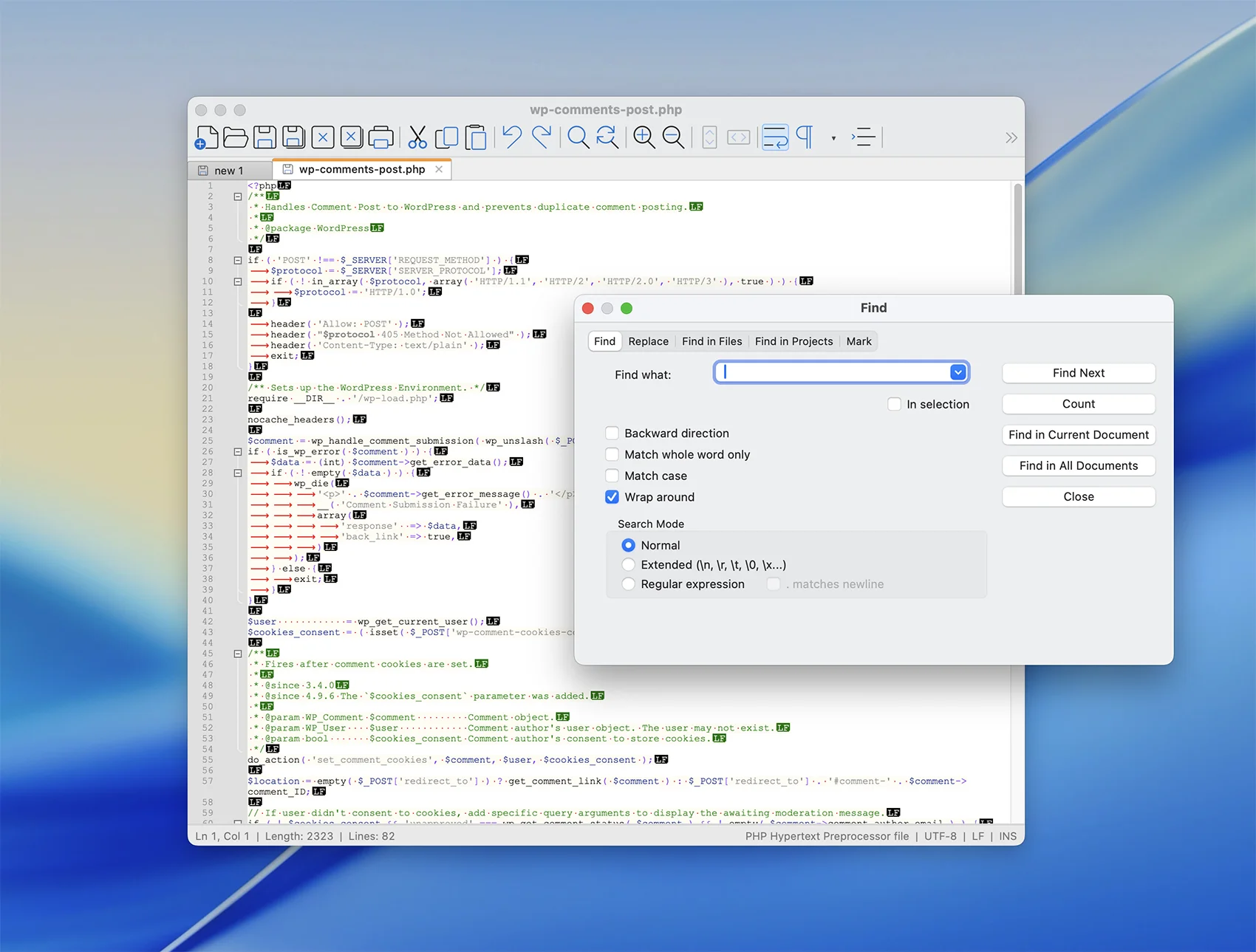Expand the toolbar overflow chevron

click(x=1011, y=138)
